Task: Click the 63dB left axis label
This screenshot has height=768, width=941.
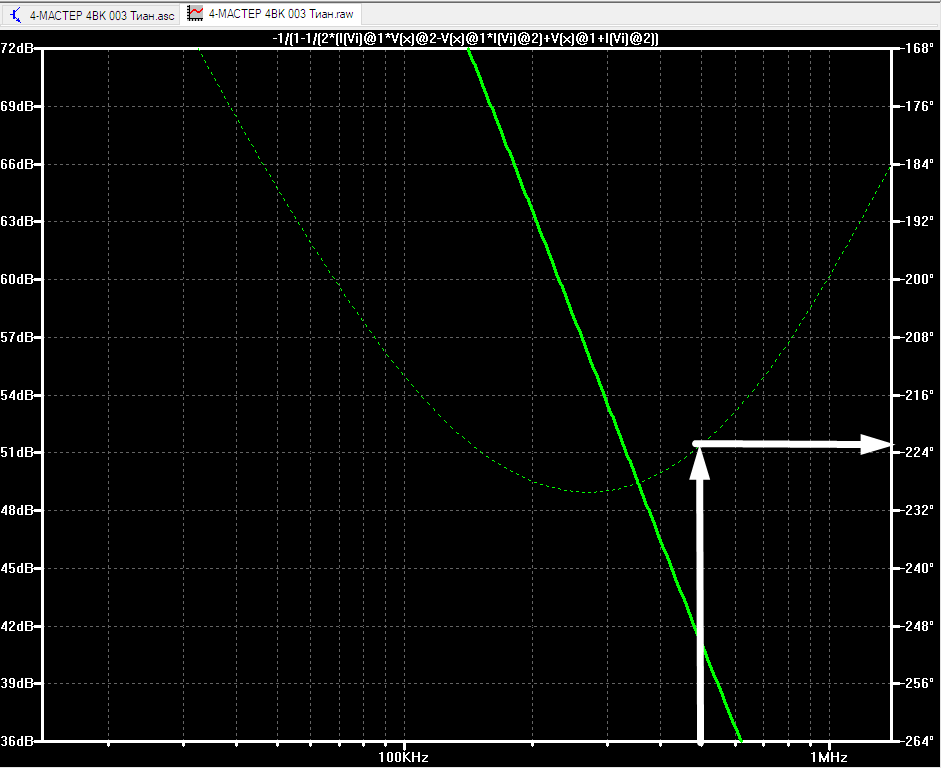Action: click(17, 221)
